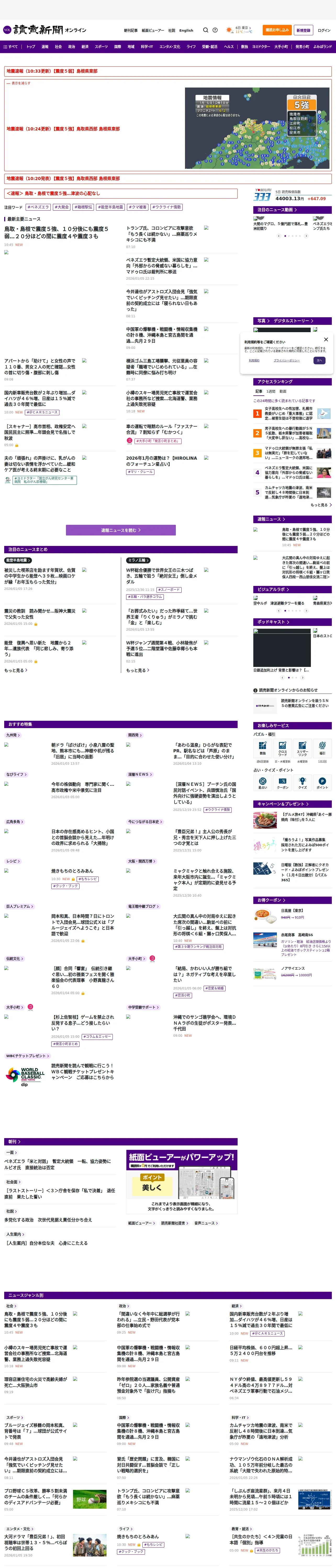Click the 速報ニュースを読む button
Screen dimensions: 336x1568
click(121, 530)
